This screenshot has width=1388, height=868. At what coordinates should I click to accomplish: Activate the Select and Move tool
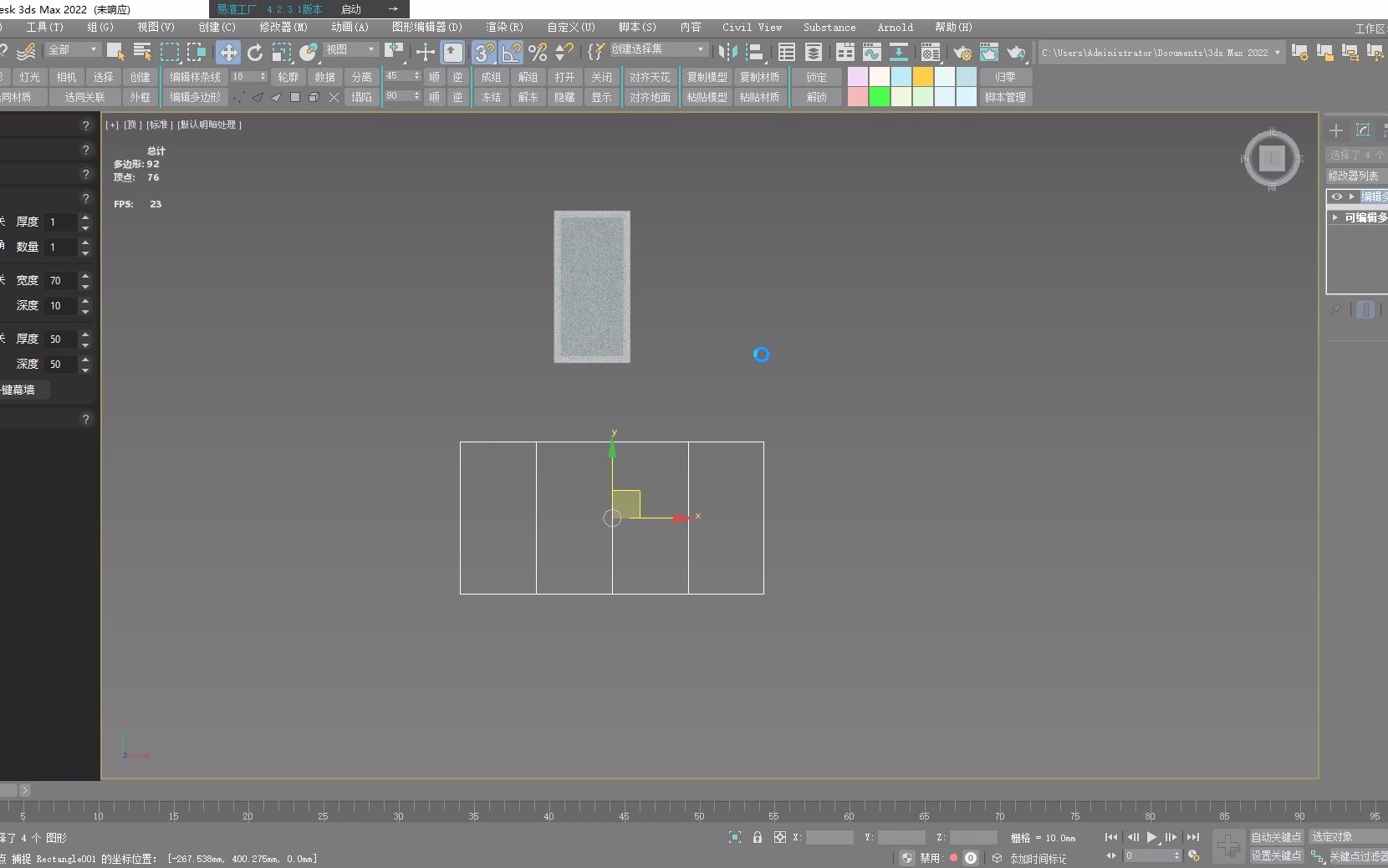(227, 52)
